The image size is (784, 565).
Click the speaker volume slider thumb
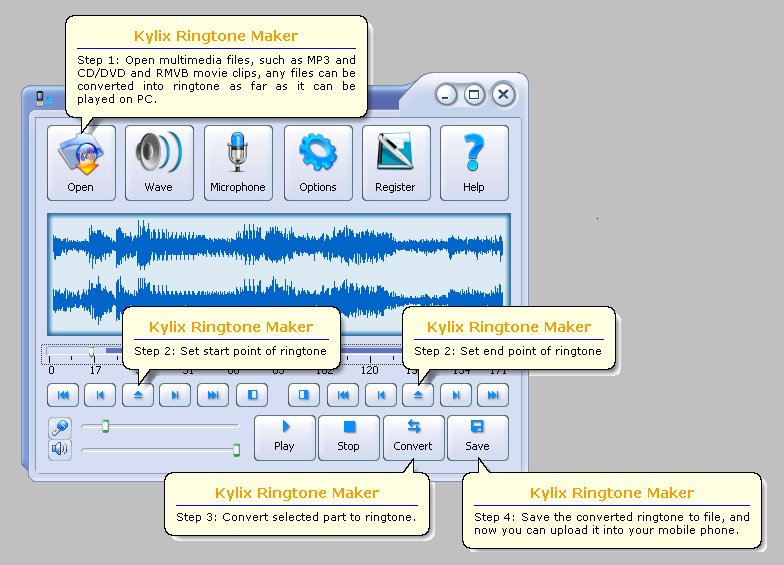pos(236,450)
